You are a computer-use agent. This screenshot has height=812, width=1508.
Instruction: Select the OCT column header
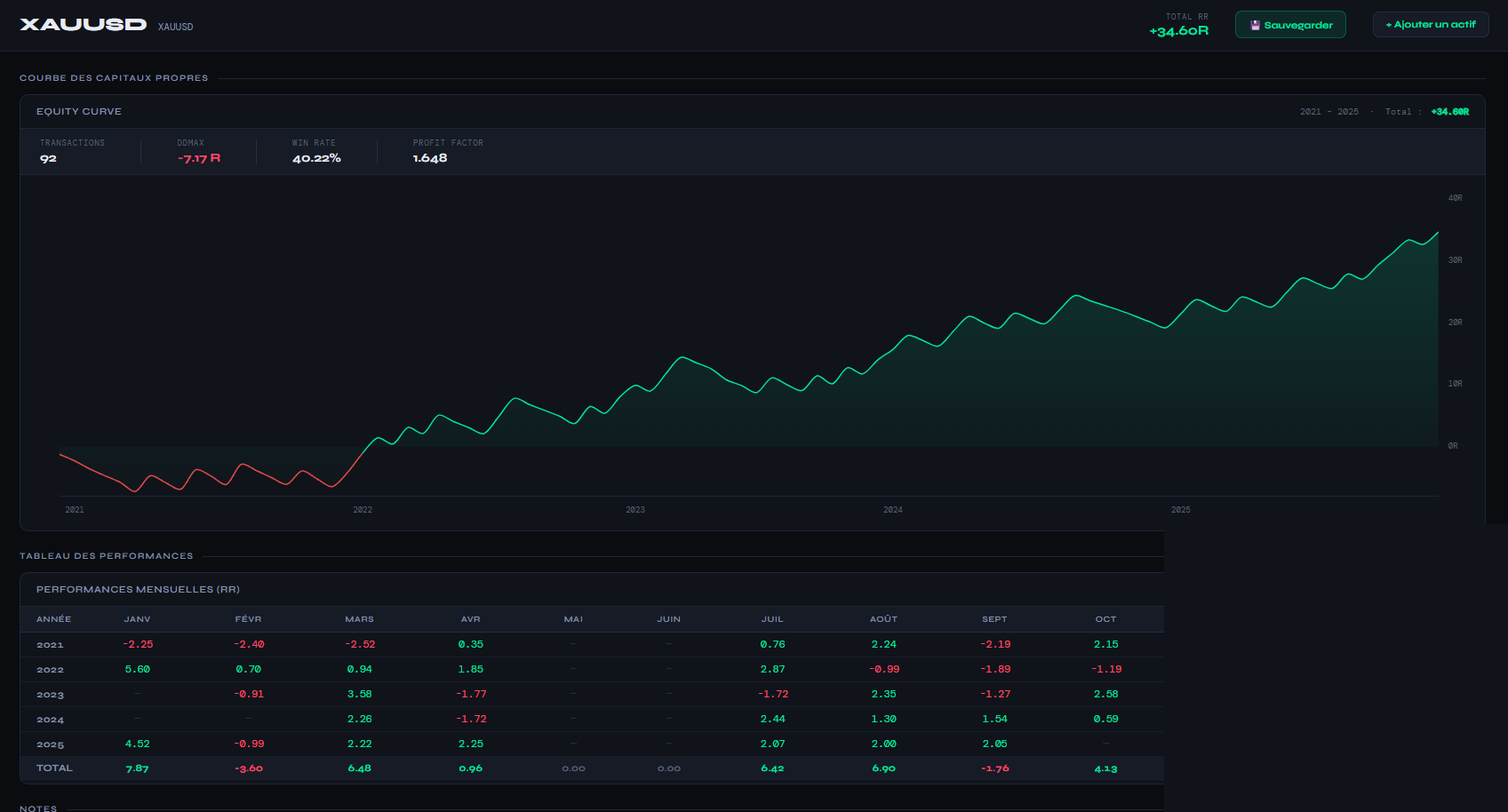tap(1106, 619)
